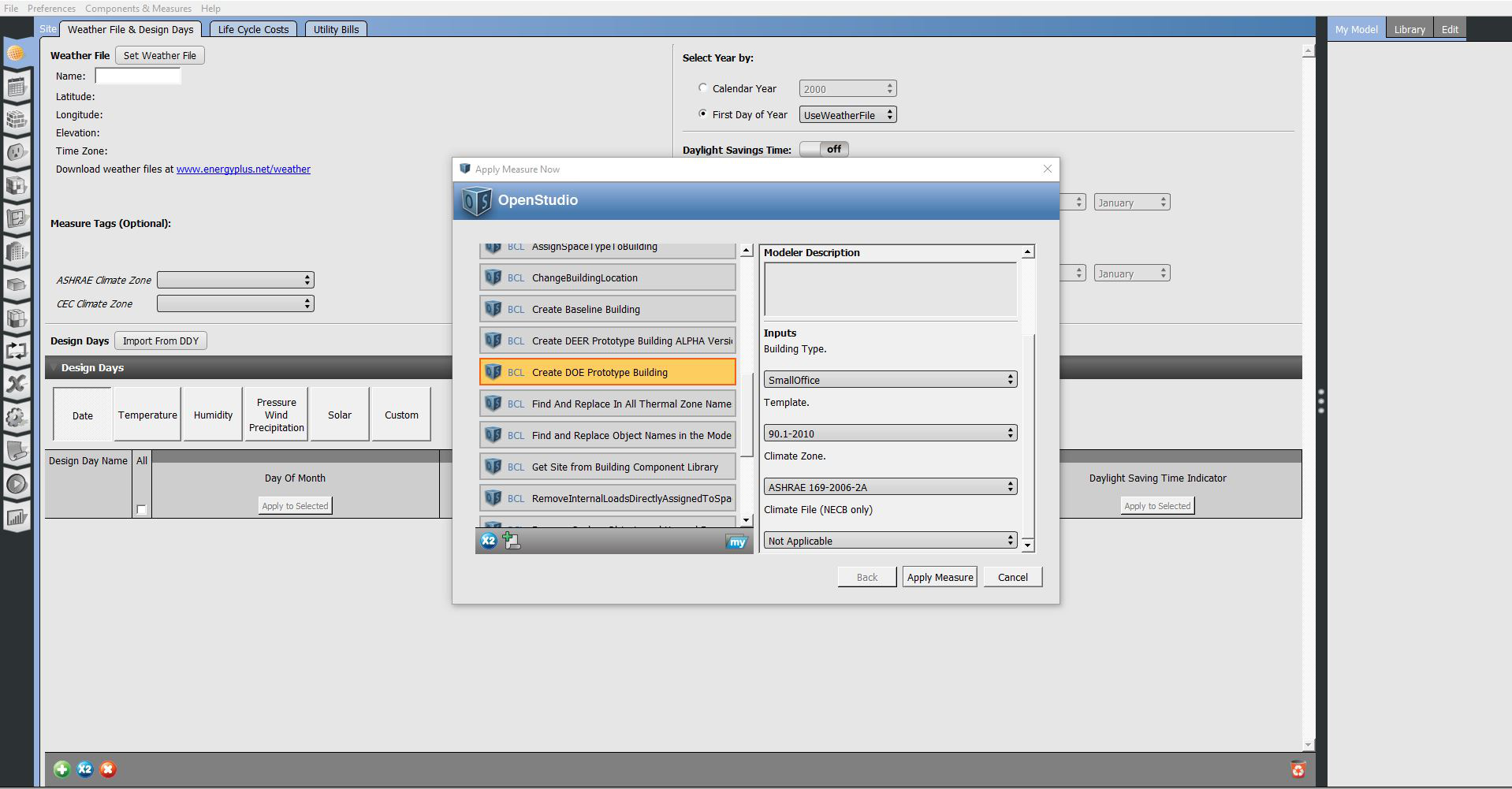Click the red remove object icon
Viewport: 1512px width, 789px height.
pos(108,769)
